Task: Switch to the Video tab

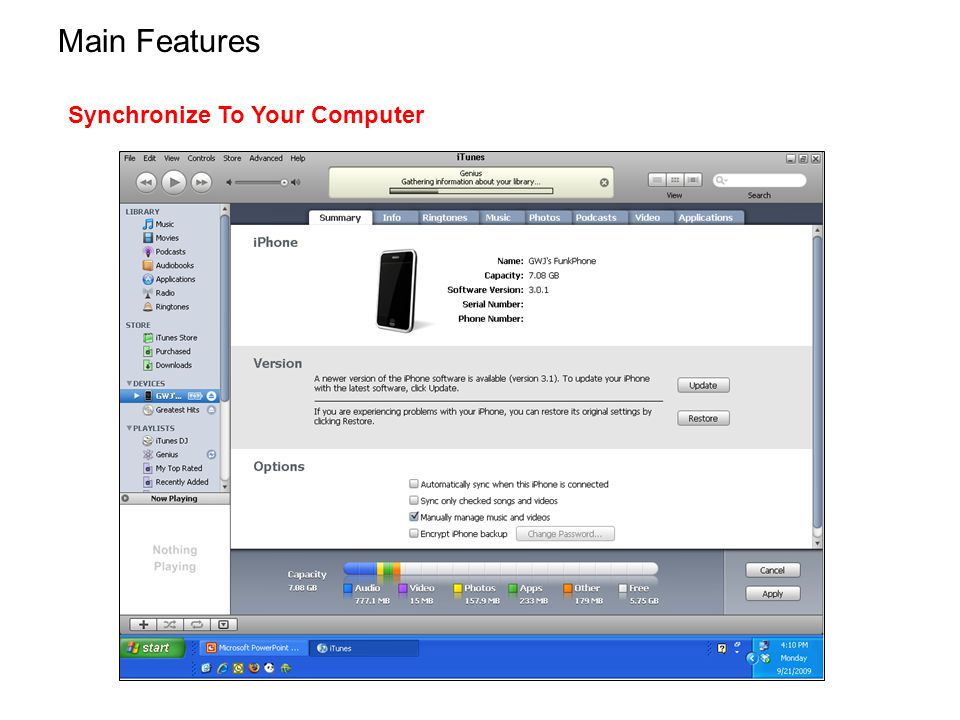Action: pyautogui.click(x=647, y=217)
